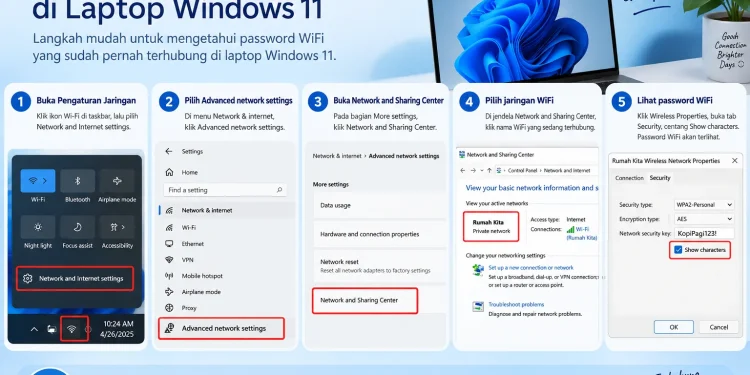Go back using Settings back arrow
Screen dimensions: 750x375
[x=168, y=151]
